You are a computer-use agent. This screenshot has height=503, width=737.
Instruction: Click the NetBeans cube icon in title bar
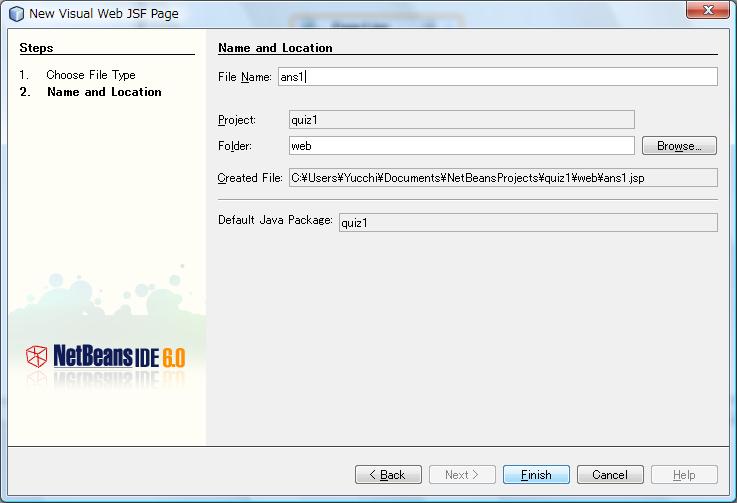tap(16, 13)
